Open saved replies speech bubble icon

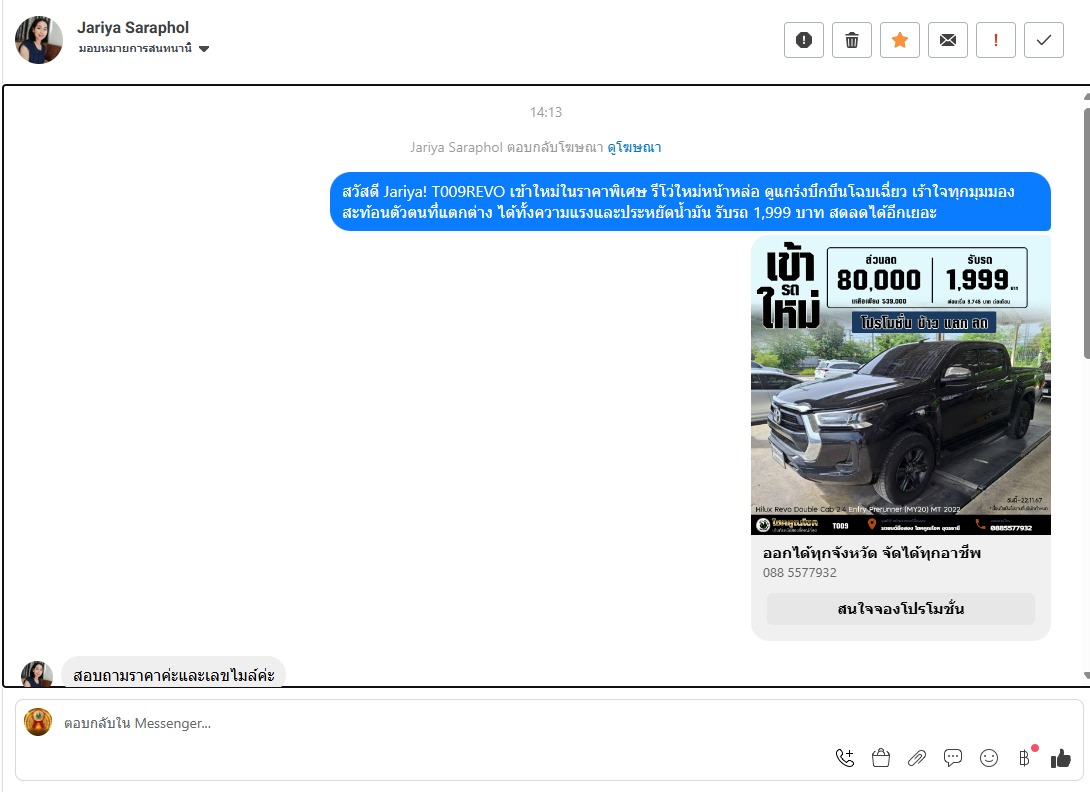click(953, 758)
